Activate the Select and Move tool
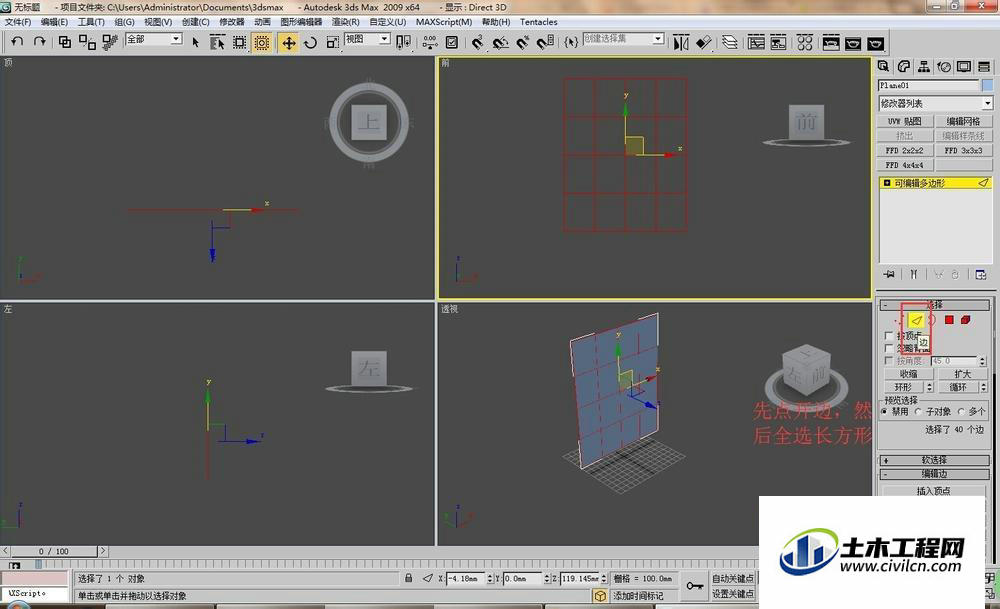 click(x=288, y=43)
